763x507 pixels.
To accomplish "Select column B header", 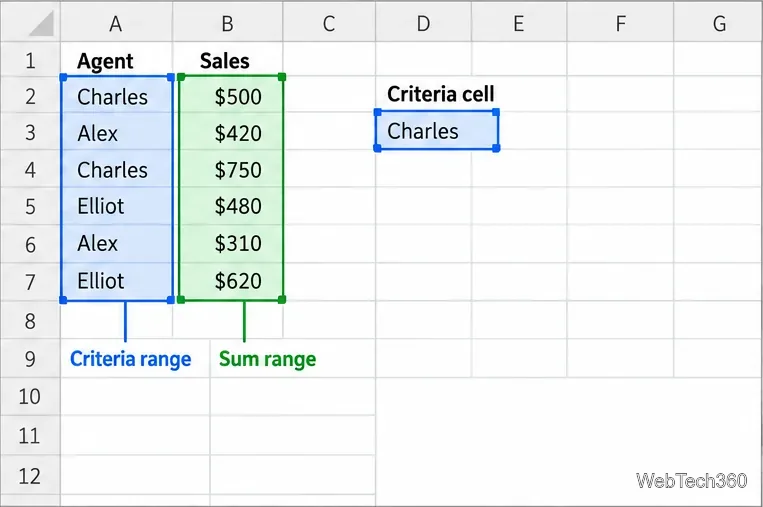I will coord(227,23).
